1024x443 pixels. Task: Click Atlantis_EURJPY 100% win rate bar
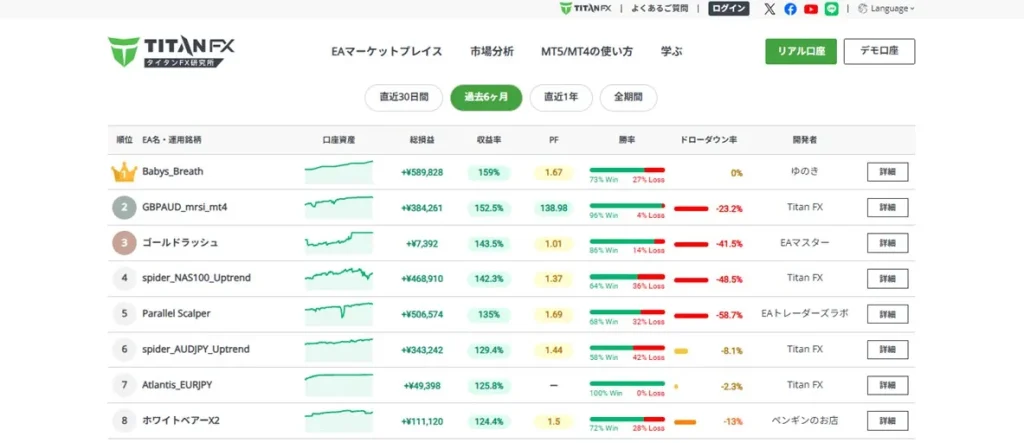tap(627, 384)
